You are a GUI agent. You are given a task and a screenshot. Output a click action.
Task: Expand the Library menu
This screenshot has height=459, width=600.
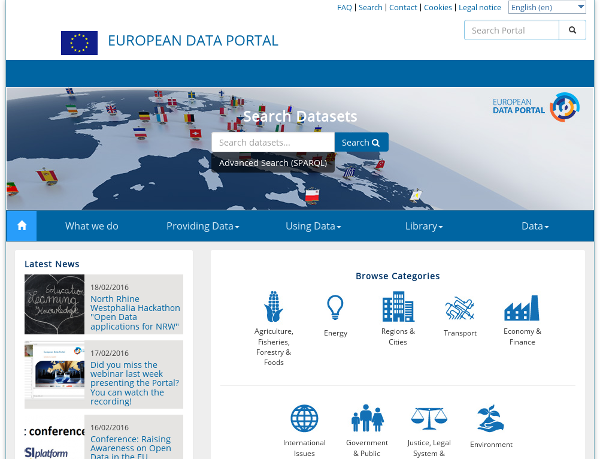tap(424, 226)
